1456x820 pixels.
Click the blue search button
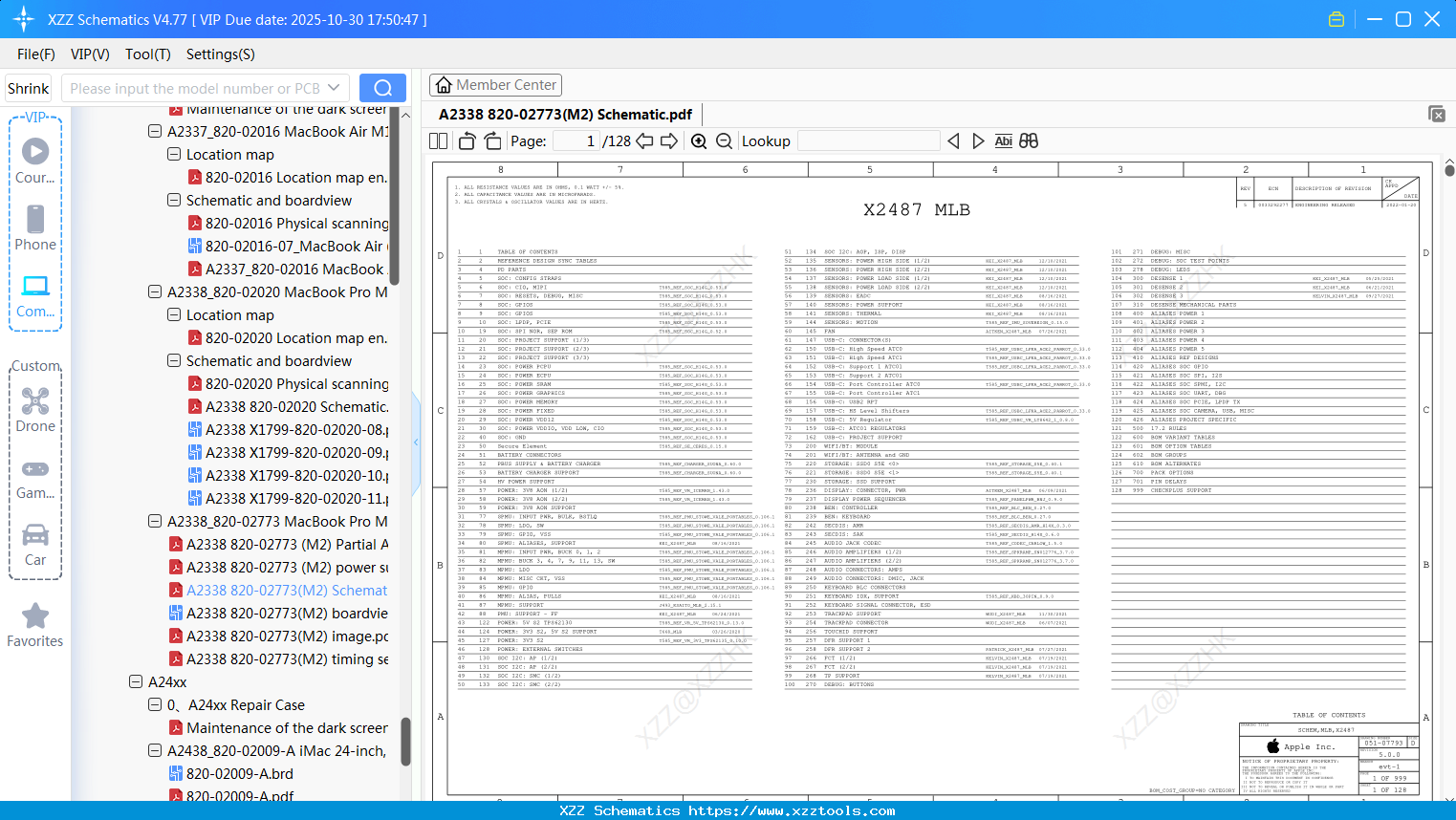tap(382, 88)
